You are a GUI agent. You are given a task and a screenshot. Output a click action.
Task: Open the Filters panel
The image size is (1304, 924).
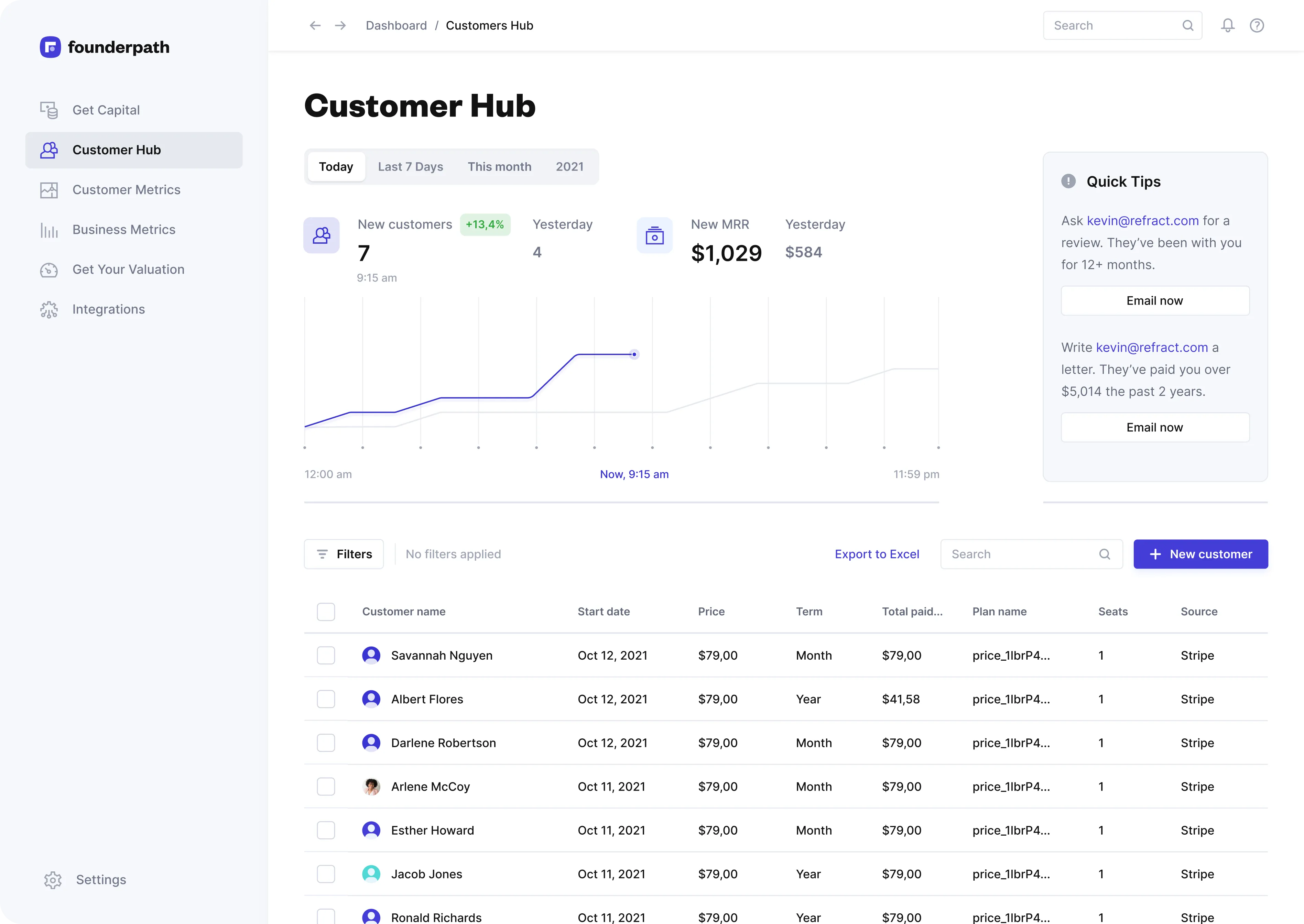[343, 553]
